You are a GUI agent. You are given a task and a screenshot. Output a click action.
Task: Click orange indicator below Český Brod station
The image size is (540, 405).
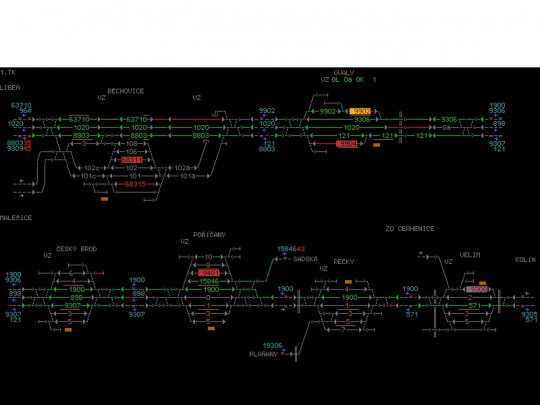pos(68,330)
